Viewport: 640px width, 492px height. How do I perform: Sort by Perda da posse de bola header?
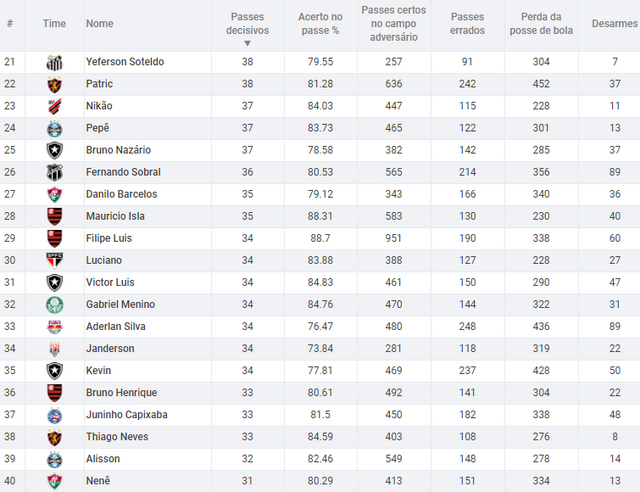pyautogui.click(x=541, y=24)
